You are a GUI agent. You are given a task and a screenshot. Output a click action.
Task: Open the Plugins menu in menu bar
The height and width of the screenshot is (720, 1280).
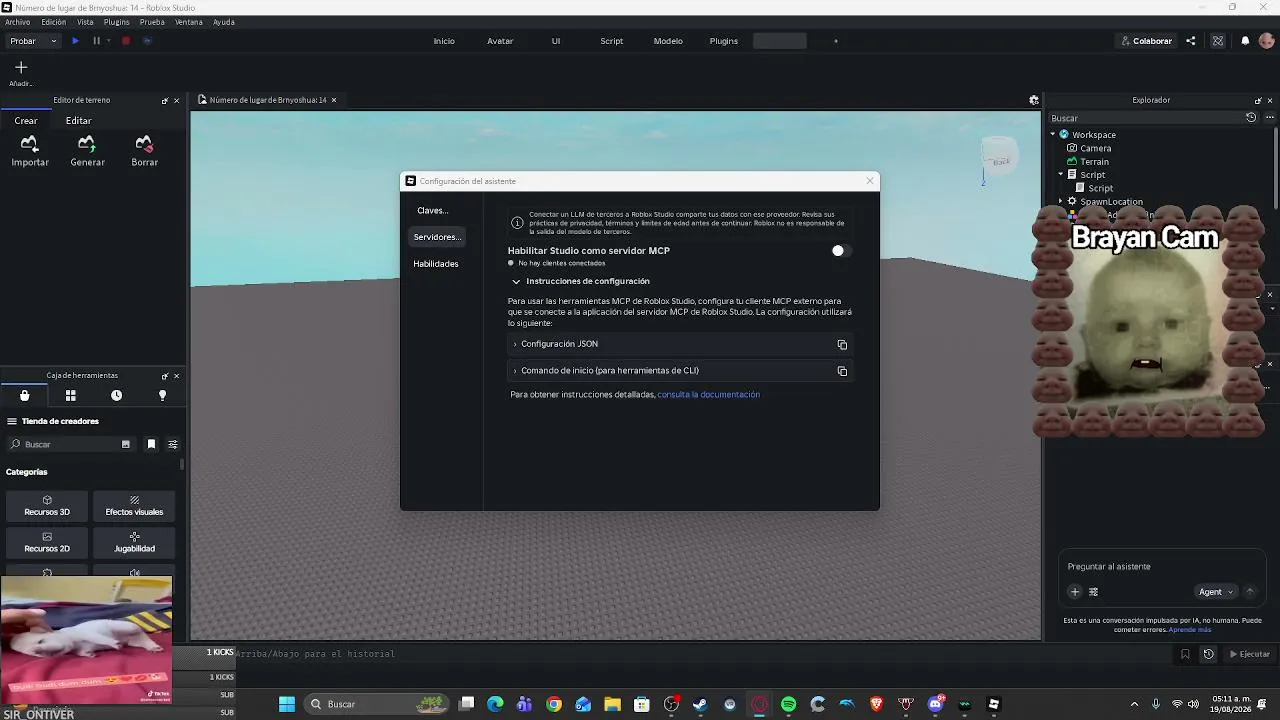pyautogui.click(x=116, y=22)
